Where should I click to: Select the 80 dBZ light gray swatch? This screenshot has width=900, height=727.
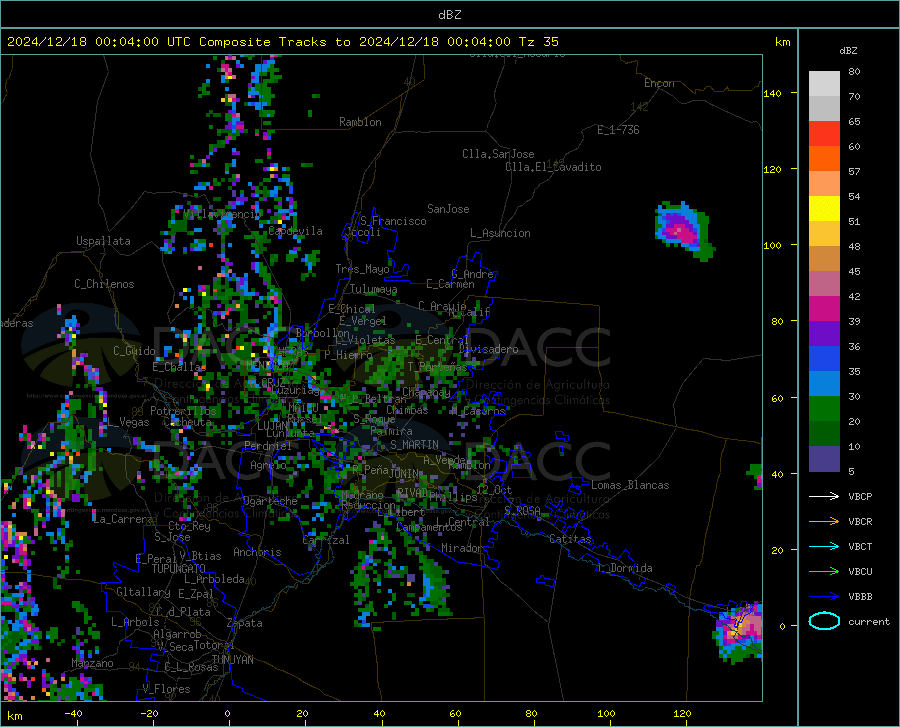click(824, 83)
